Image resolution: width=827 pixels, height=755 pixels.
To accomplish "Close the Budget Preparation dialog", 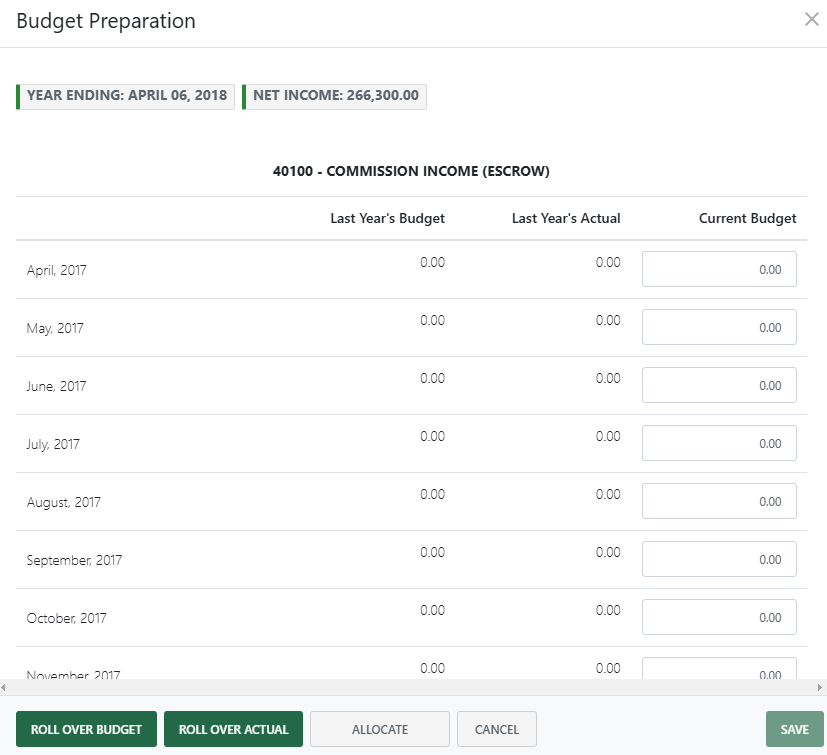I will point(811,19).
